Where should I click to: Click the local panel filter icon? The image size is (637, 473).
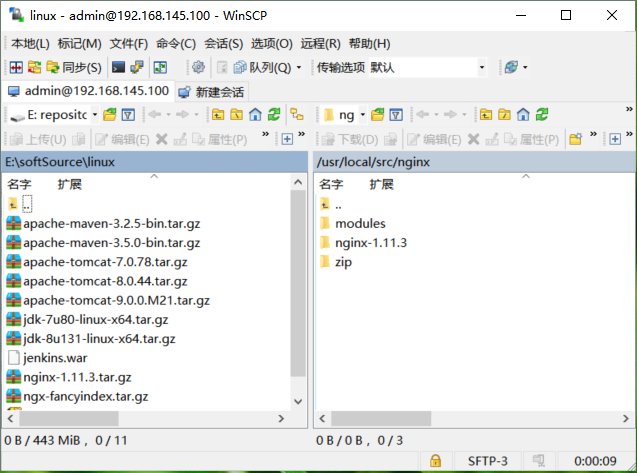tap(128, 115)
